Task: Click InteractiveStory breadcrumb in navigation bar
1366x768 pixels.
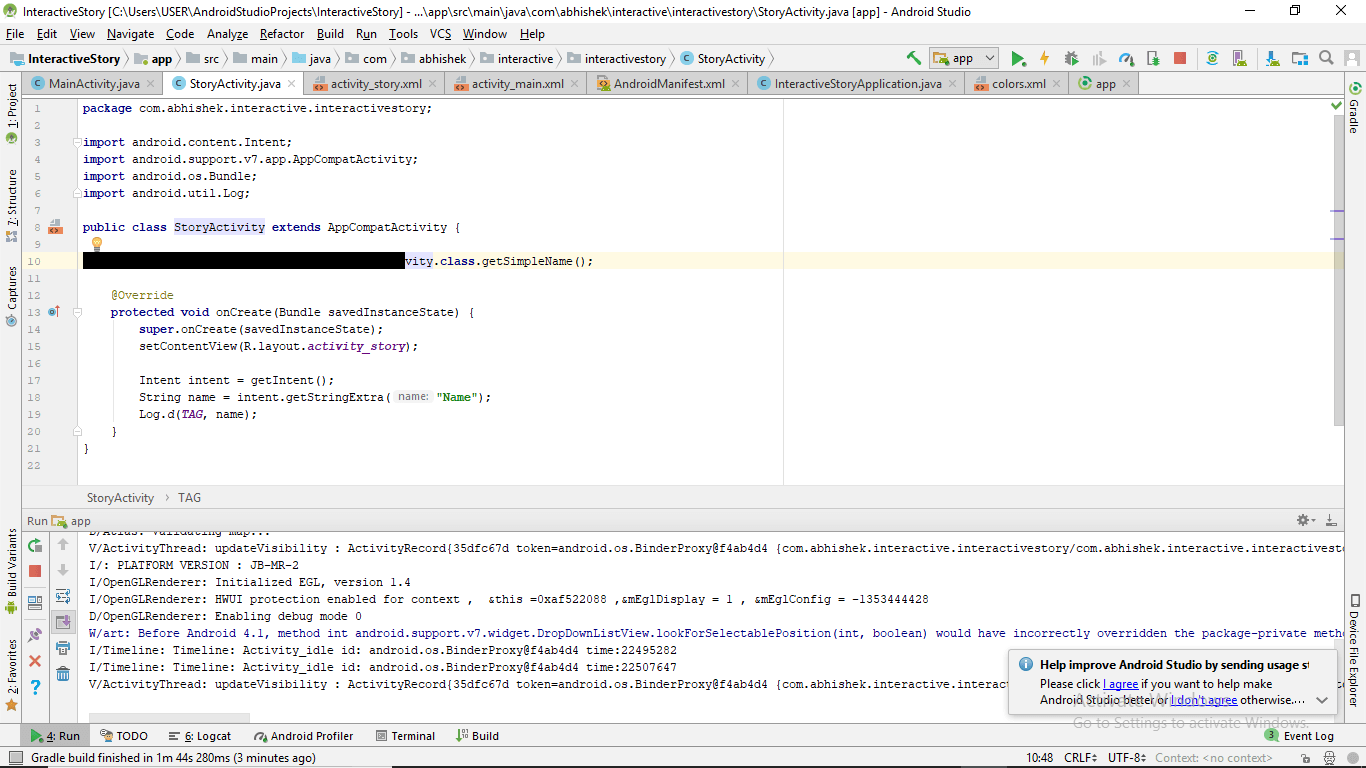Action: click(x=65, y=59)
